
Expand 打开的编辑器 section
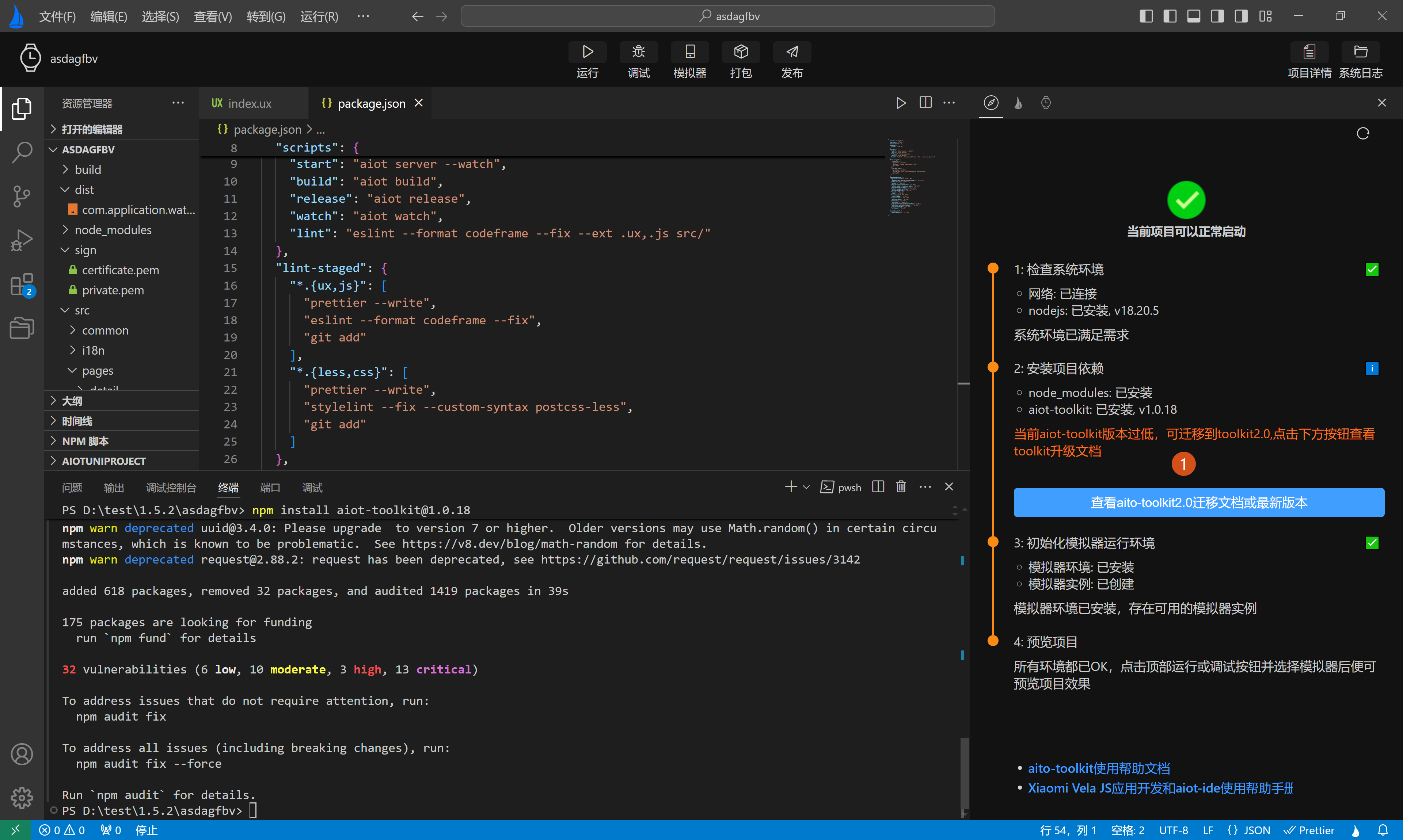[x=122, y=129]
